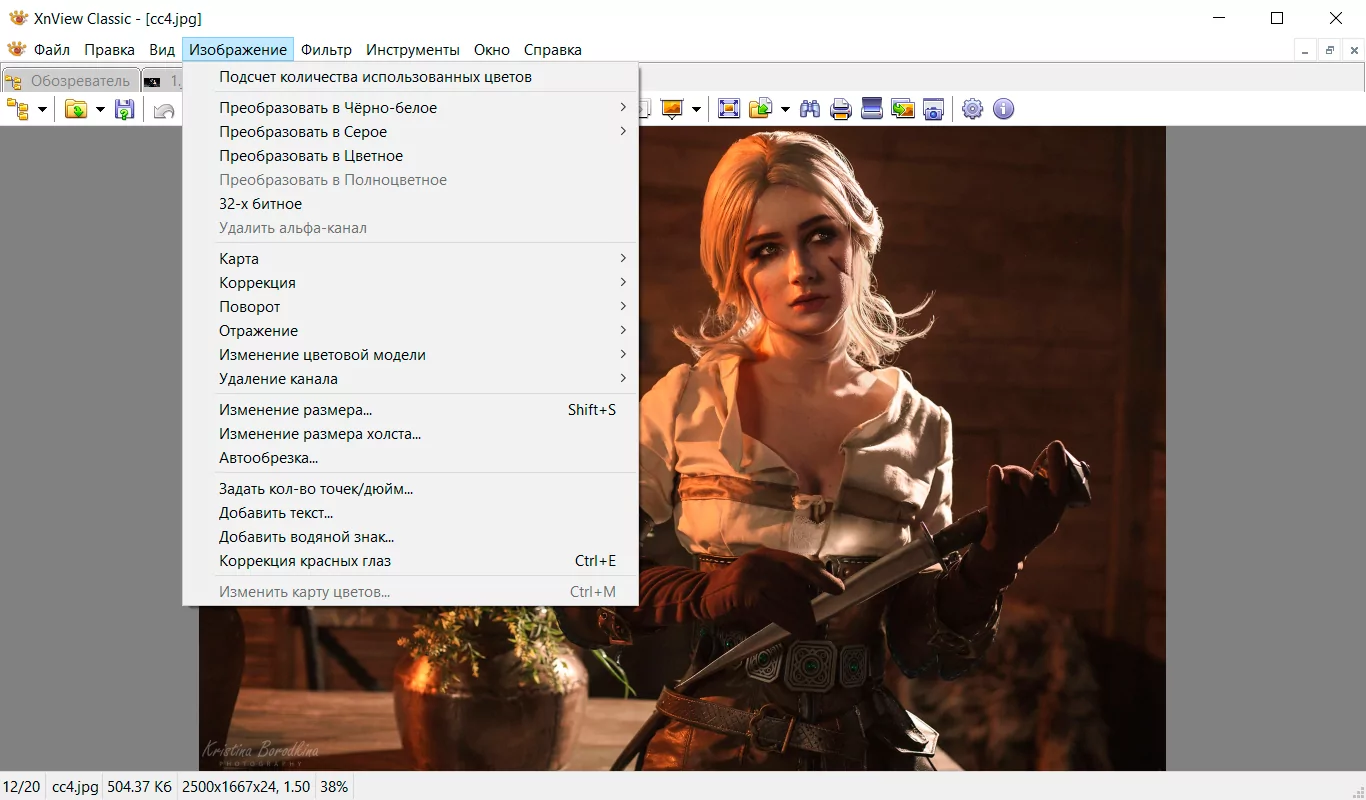The height and width of the screenshot is (800, 1366).
Task: Click the undo arrow icon
Action: pyautogui.click(x=164, y=109)
